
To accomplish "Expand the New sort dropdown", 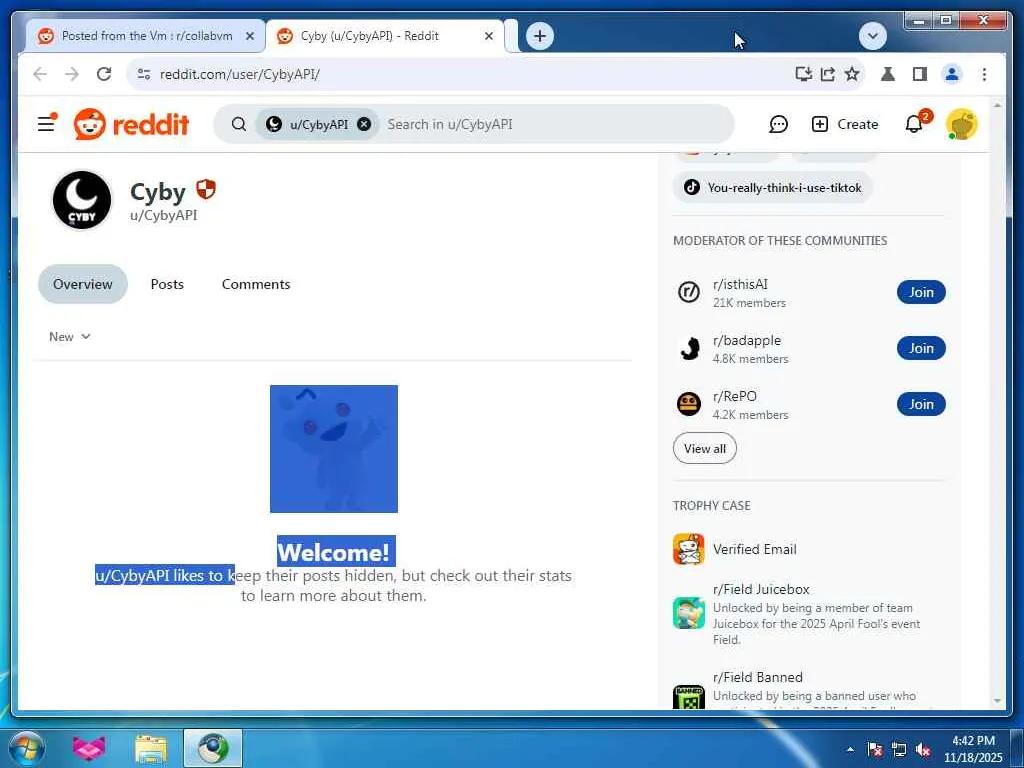I will point(70,336).
